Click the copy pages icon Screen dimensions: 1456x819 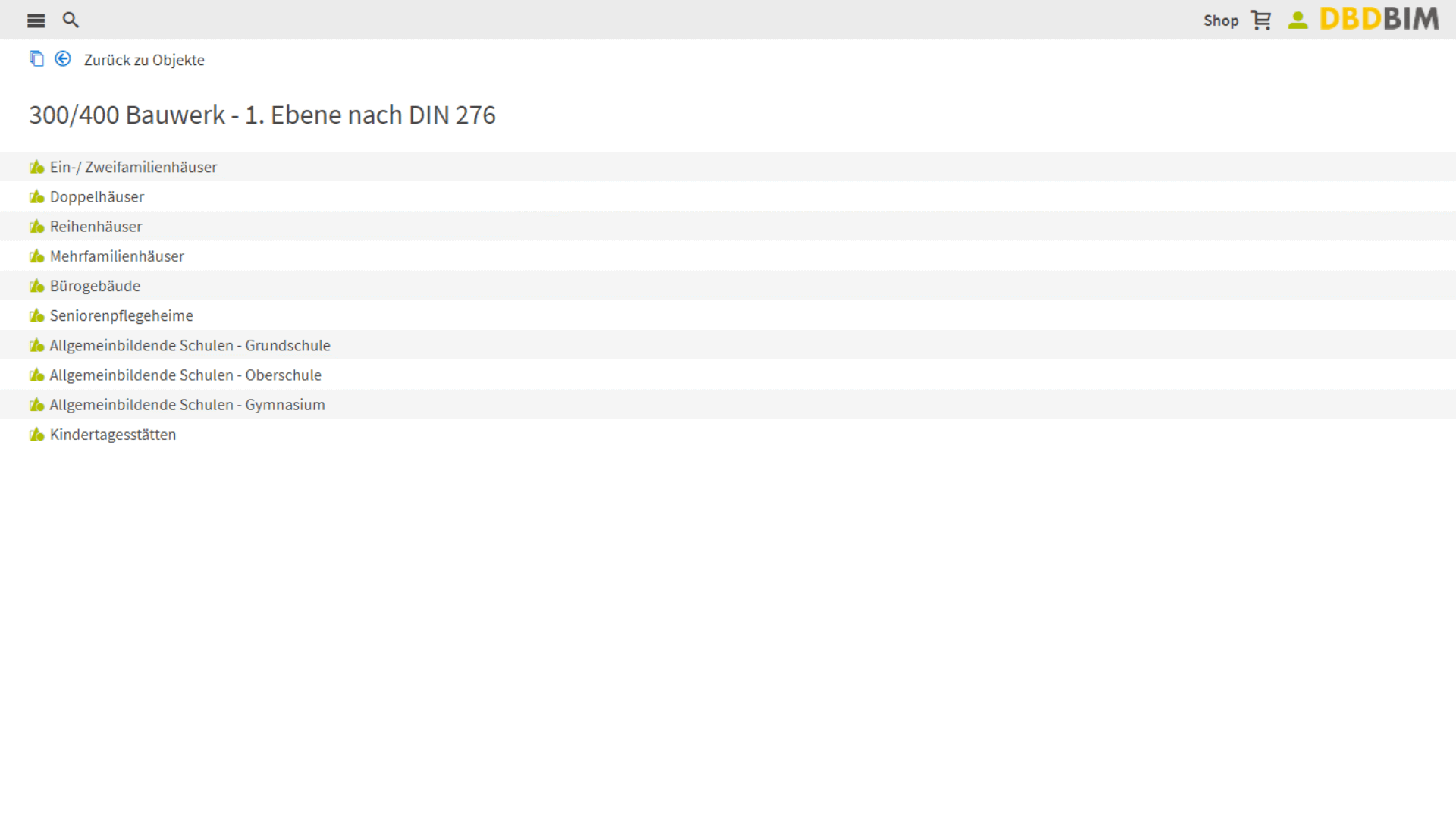click(36, 59)
